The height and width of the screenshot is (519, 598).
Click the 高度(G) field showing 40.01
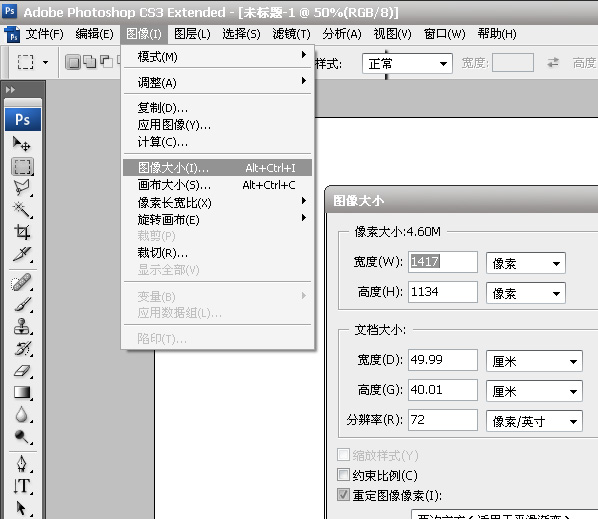pos(443,390)
